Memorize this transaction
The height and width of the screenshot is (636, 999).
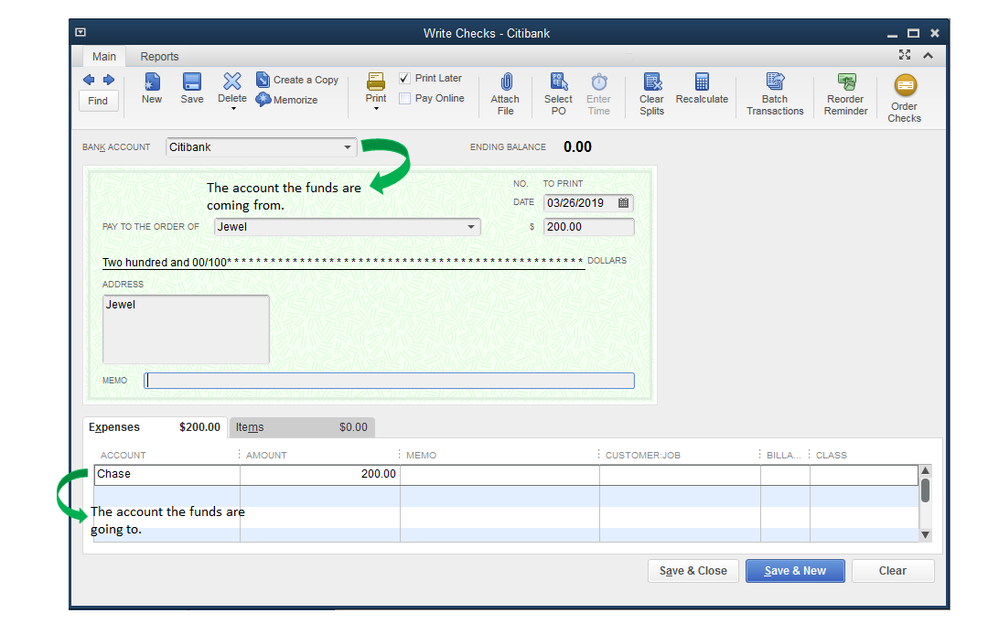(287, 99)
